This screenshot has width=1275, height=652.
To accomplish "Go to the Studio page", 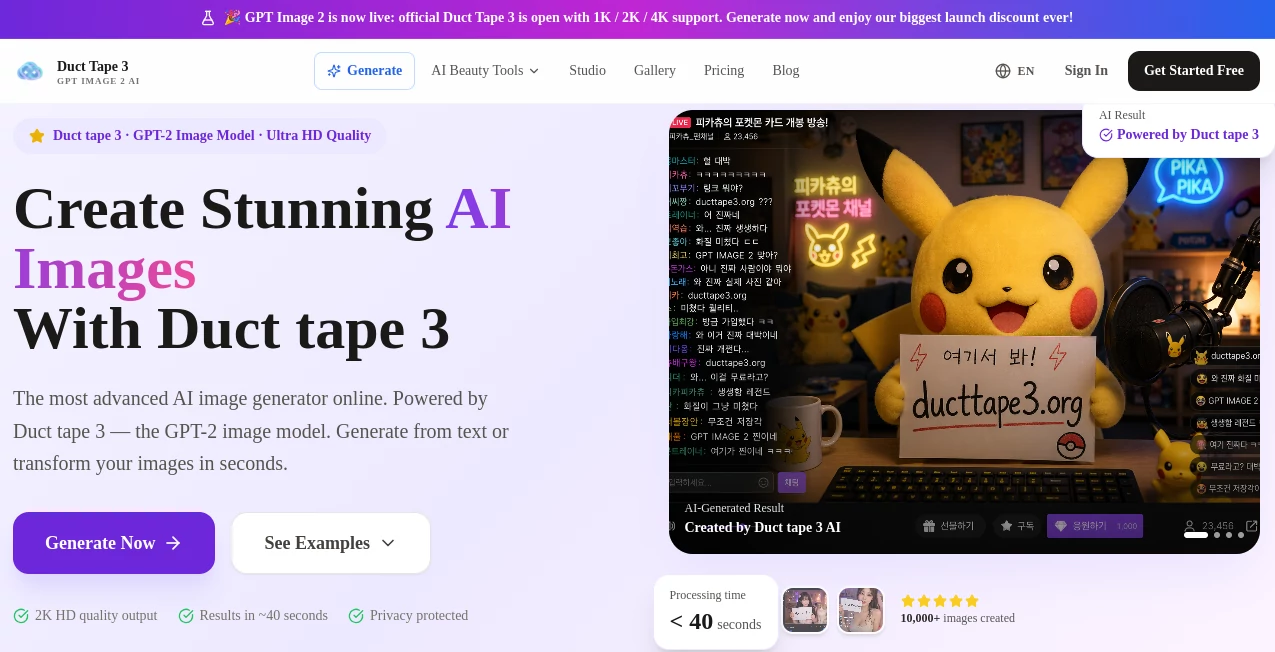I will click(587, 71).
